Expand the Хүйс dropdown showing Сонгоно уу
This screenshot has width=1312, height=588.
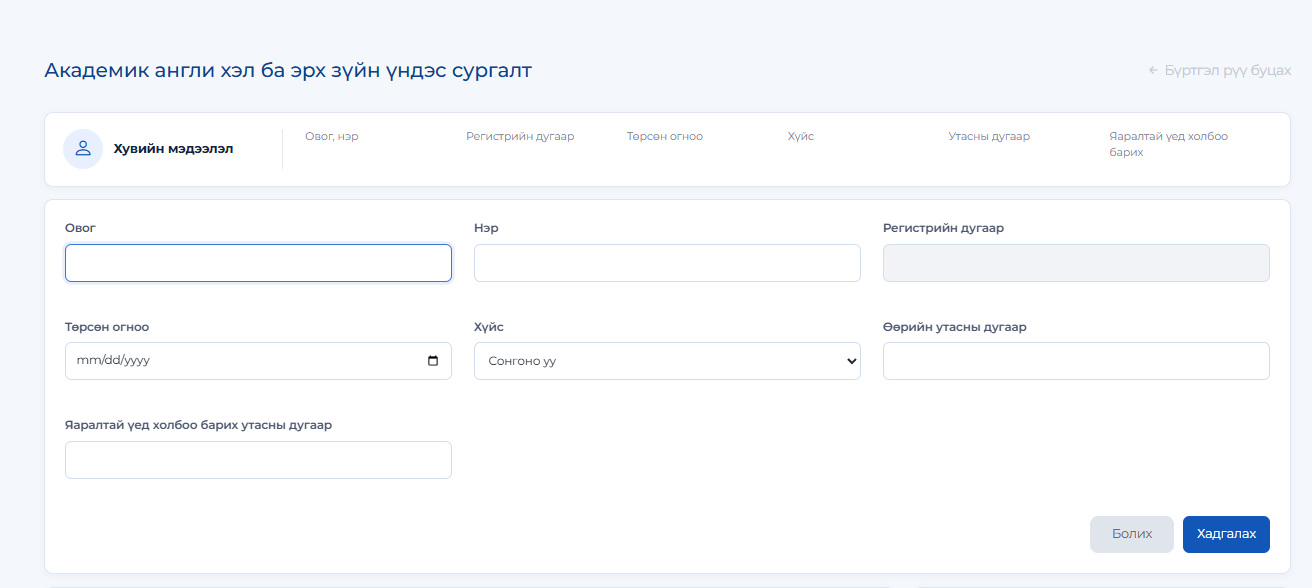point(667,361)
